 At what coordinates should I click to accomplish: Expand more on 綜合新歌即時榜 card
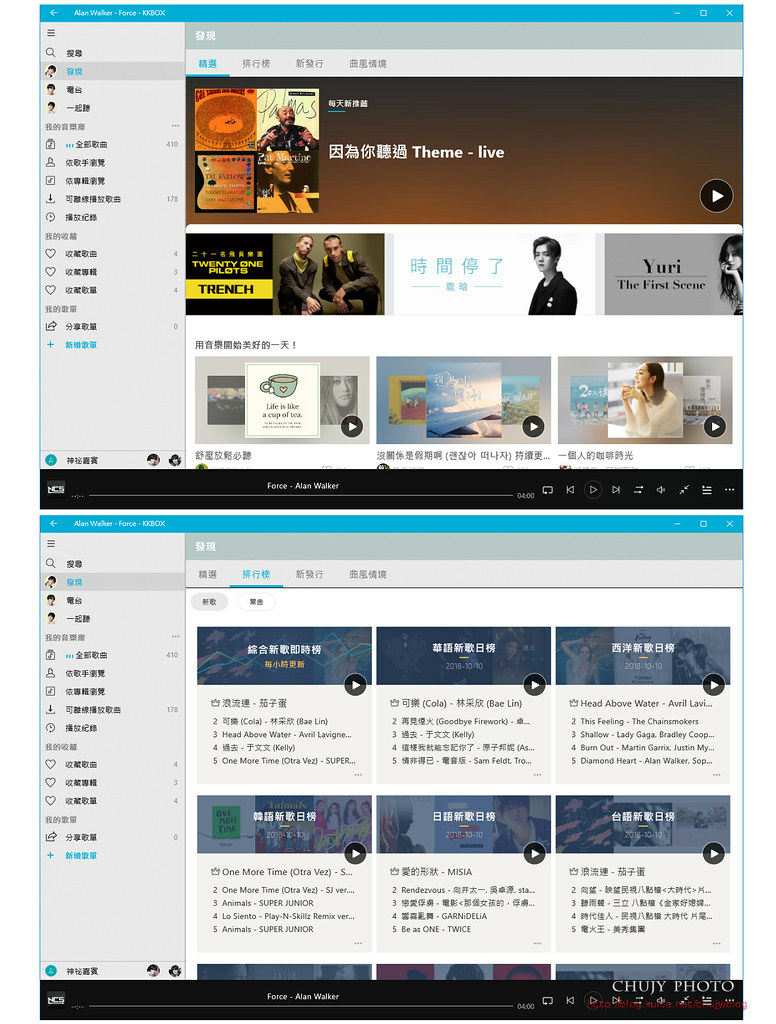click(x=358, y=775)
